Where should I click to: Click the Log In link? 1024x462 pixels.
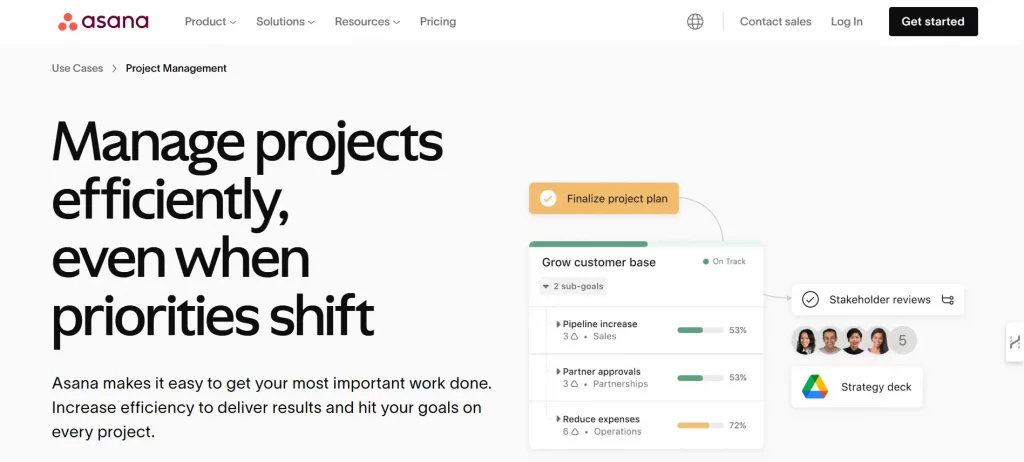tap(846, 22)
